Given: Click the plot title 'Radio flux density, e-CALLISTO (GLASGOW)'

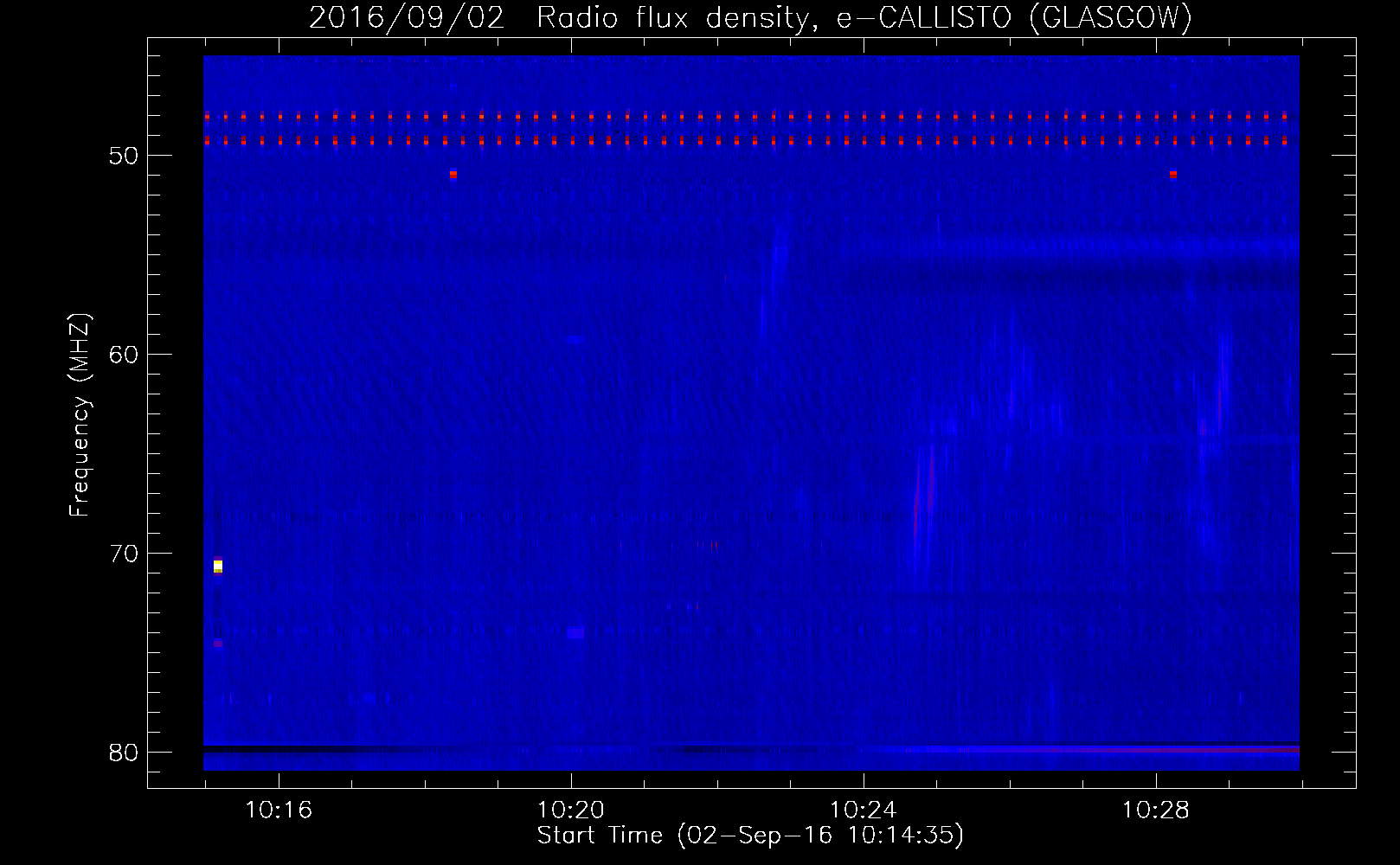Looking at the screenshot, I should 864,18.
